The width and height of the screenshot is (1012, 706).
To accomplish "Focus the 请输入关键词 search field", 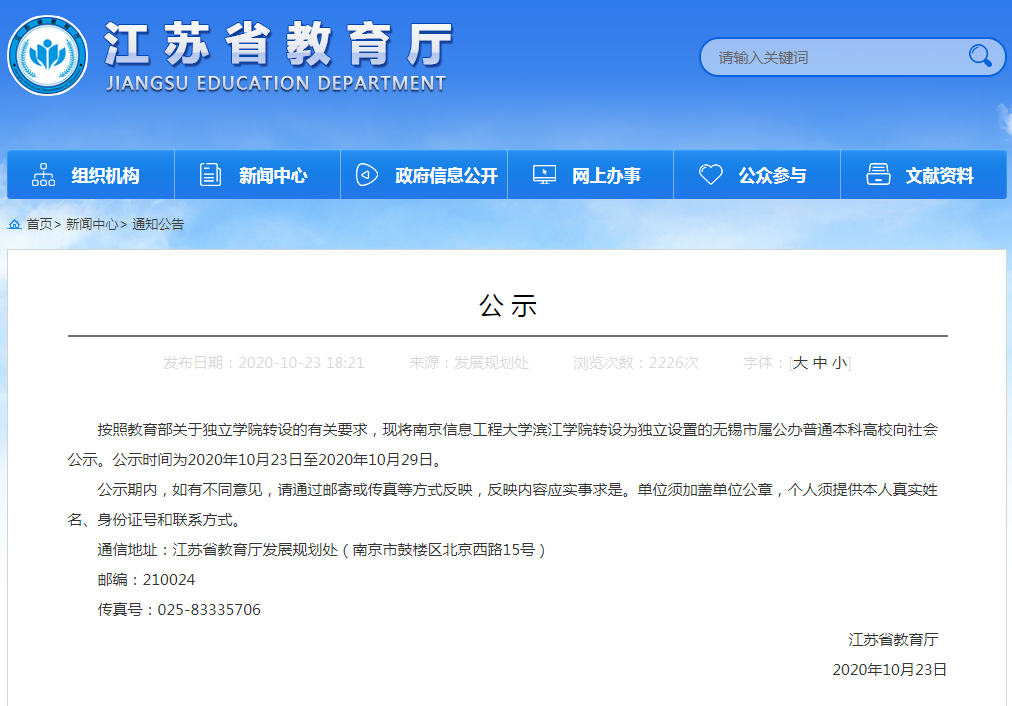I will tap(830, 57).
